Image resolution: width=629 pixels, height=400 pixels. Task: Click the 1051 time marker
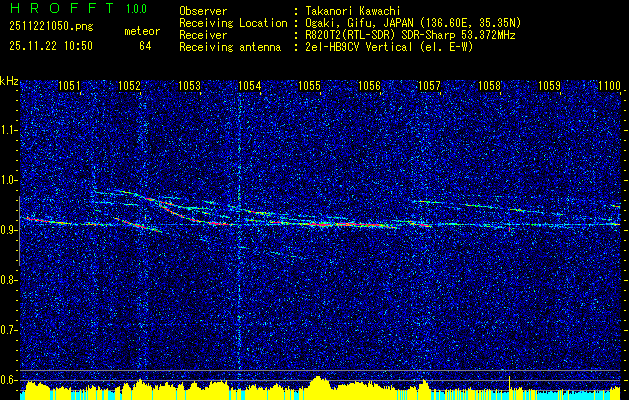click(69, 85)
